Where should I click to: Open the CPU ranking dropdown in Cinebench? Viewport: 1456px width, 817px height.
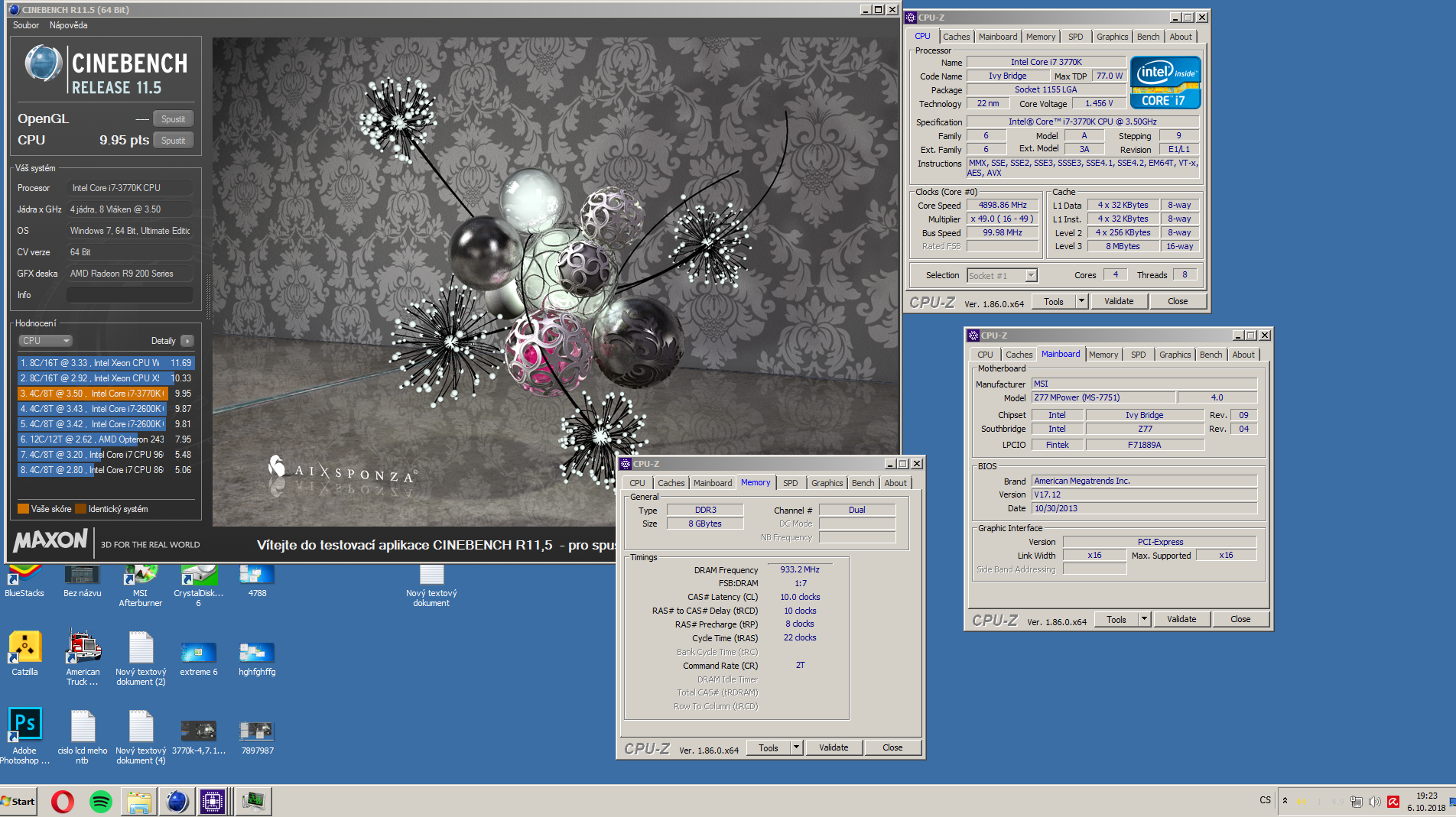[45, 341]
